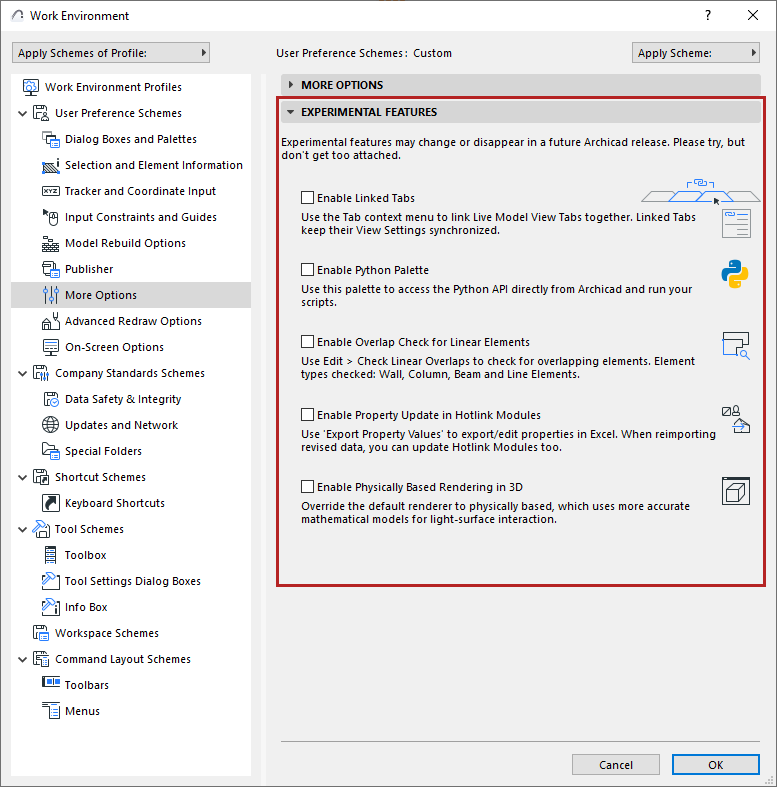Click the On-Screen Options icon
Image resolution: width=777 pixels, height=787 pixels.
(51, 347)
